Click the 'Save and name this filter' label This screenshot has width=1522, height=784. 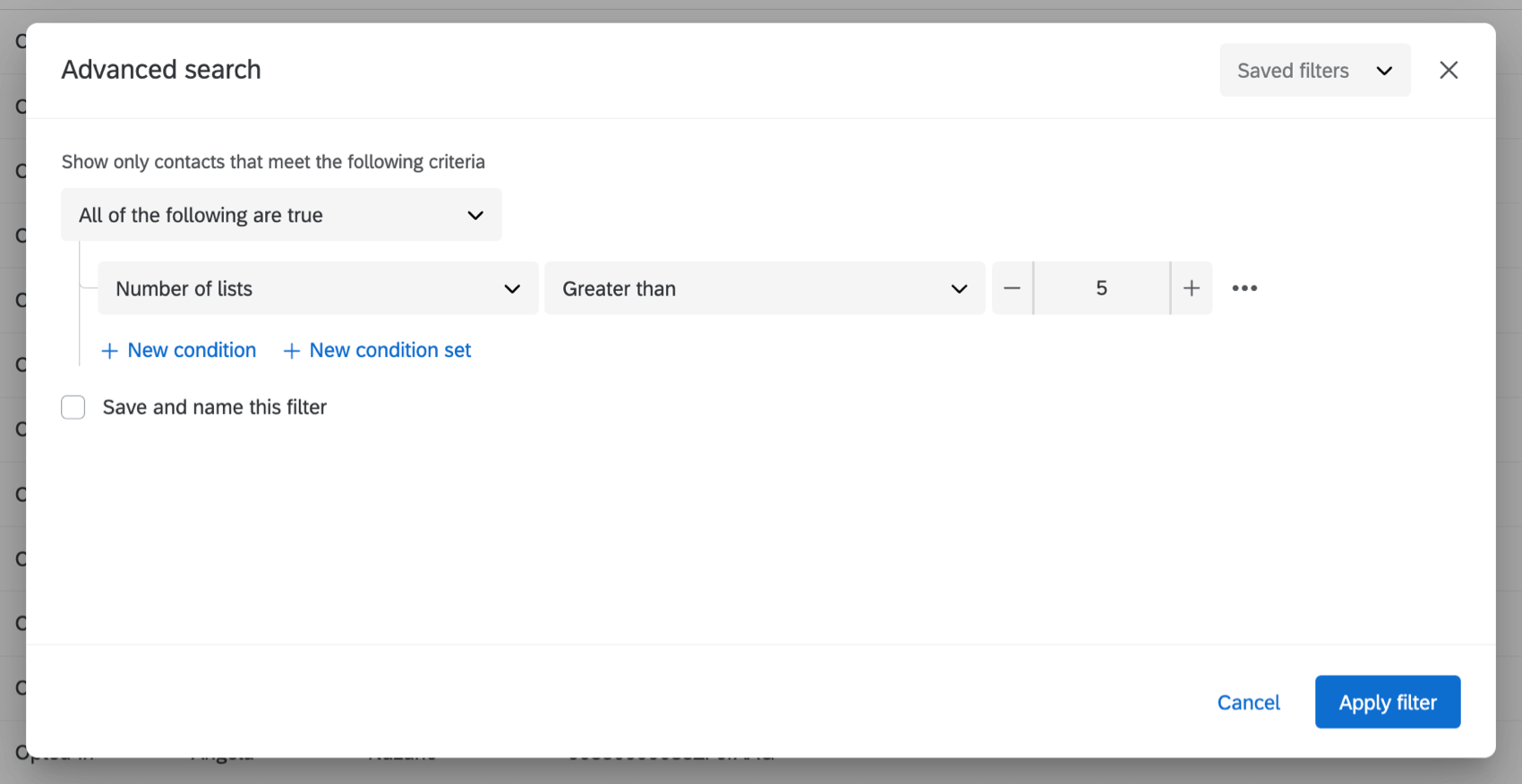point(215,407)
